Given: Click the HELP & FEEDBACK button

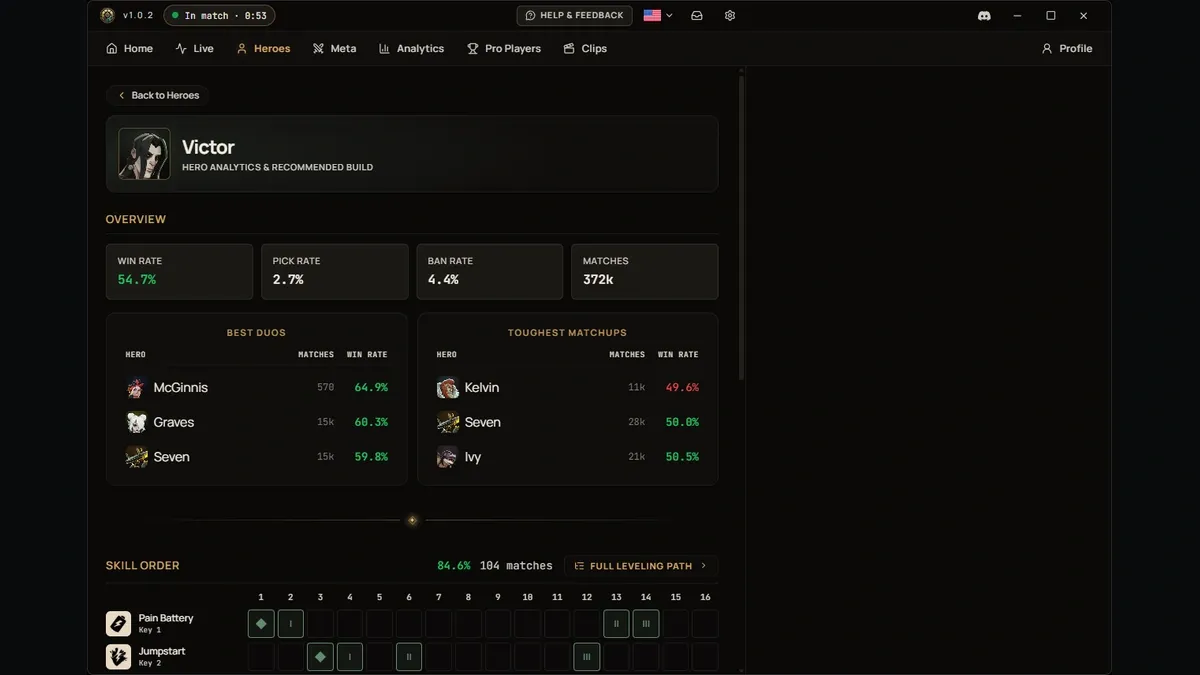Looking at the screenshot, I should (574, 16).
